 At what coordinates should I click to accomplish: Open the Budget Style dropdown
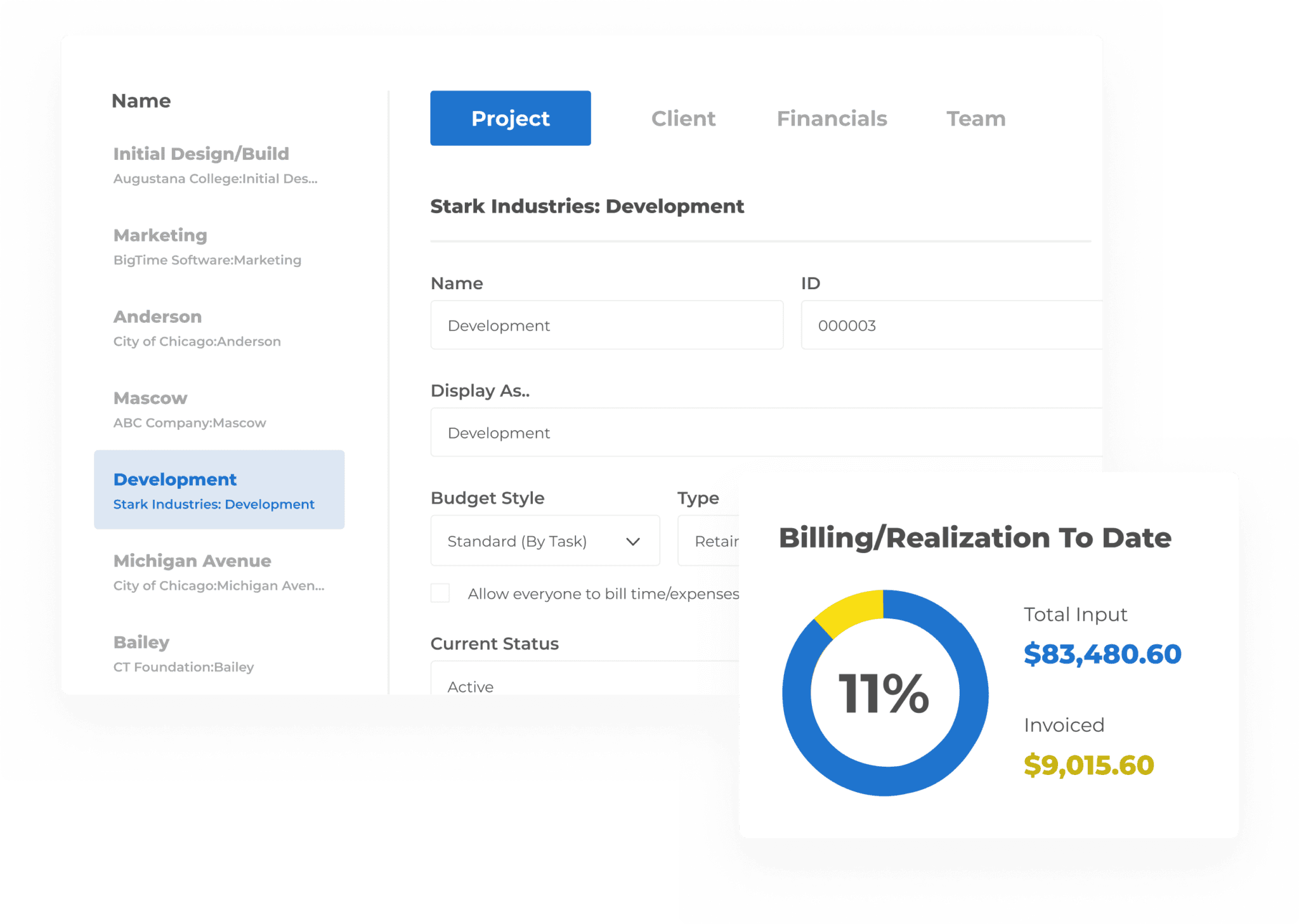click(544, 540)
